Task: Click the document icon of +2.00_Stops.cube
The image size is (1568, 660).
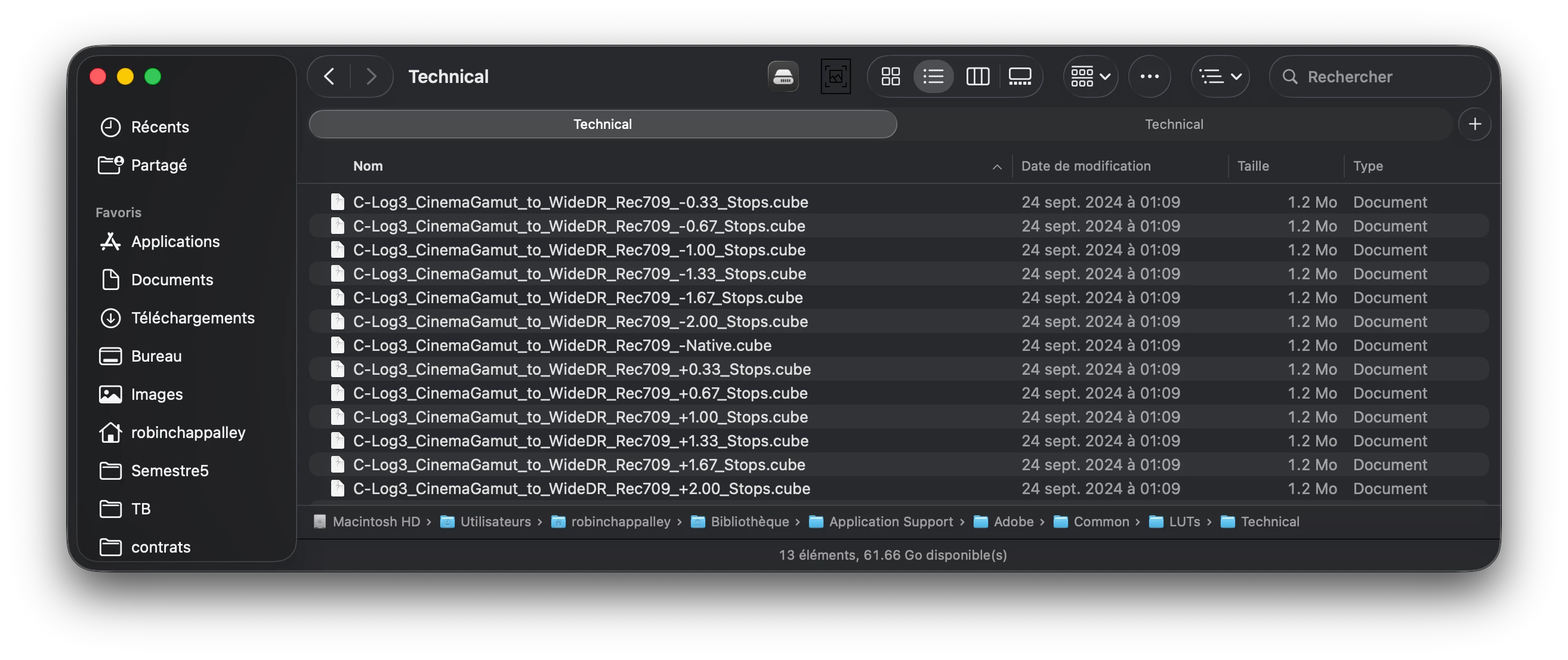Action: [x=337, y=489]
